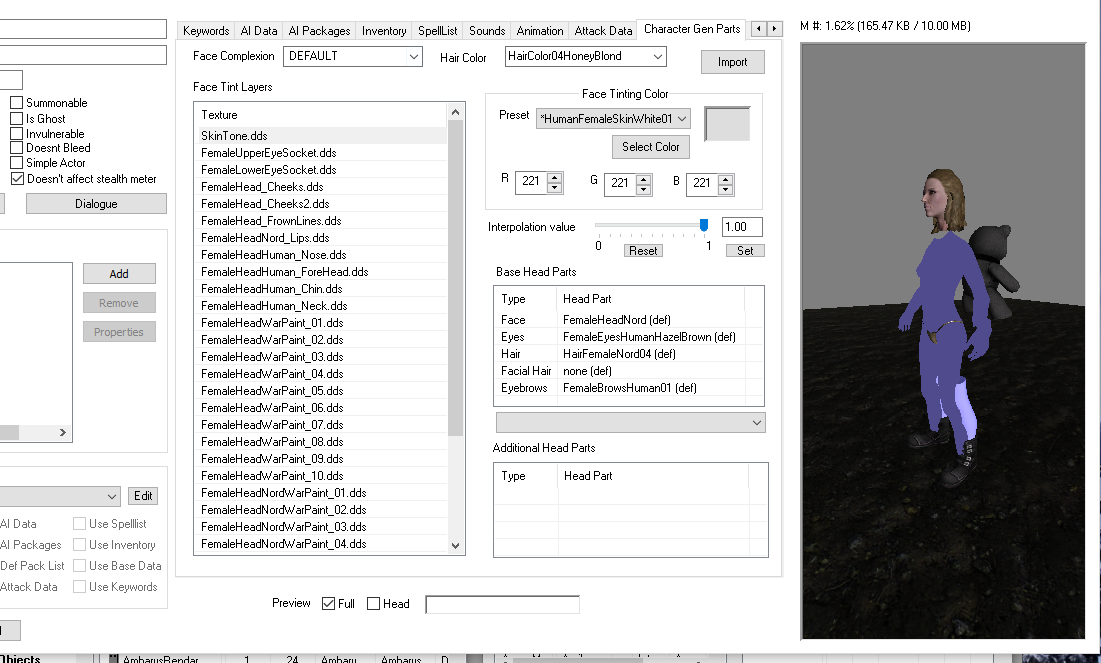Screen dimensions: 1101x663
Task: Select FemaleHeadNord_Lips.dds texture row
Action: pyautogui.click(x=322, y=237)
